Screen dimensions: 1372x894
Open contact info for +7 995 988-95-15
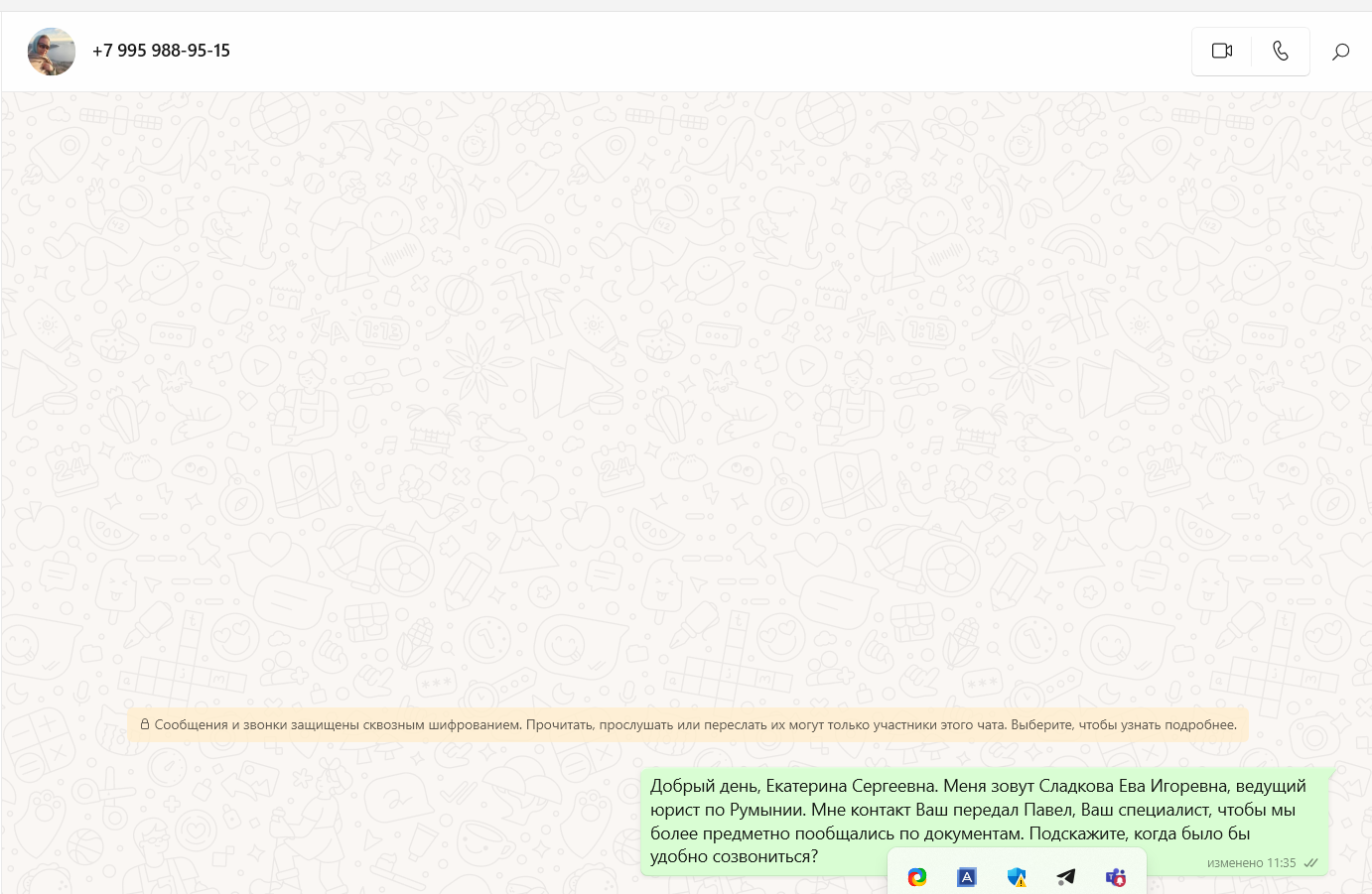click(x=161, y=51)
